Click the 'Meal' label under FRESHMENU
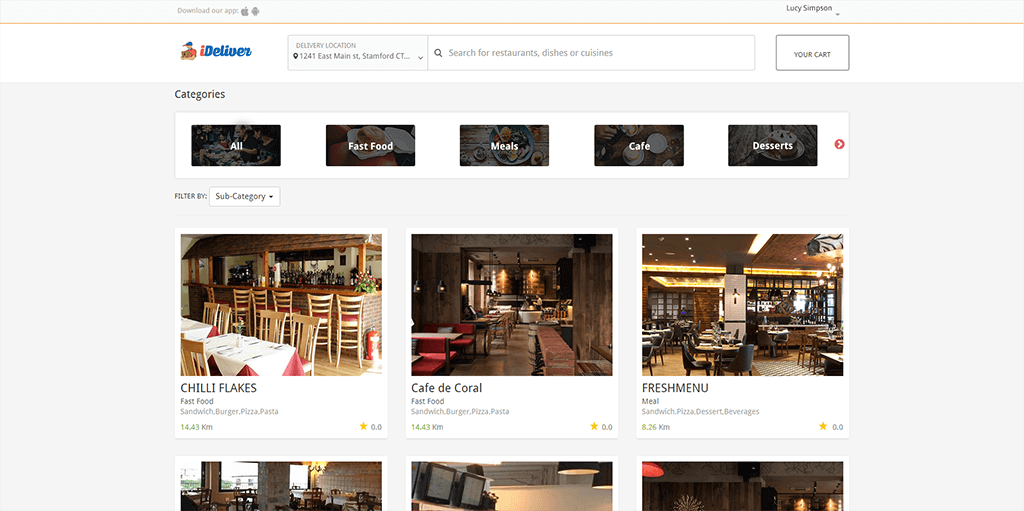The height and width of the screenshot is (511, 1024). click(x=650, y=401)
